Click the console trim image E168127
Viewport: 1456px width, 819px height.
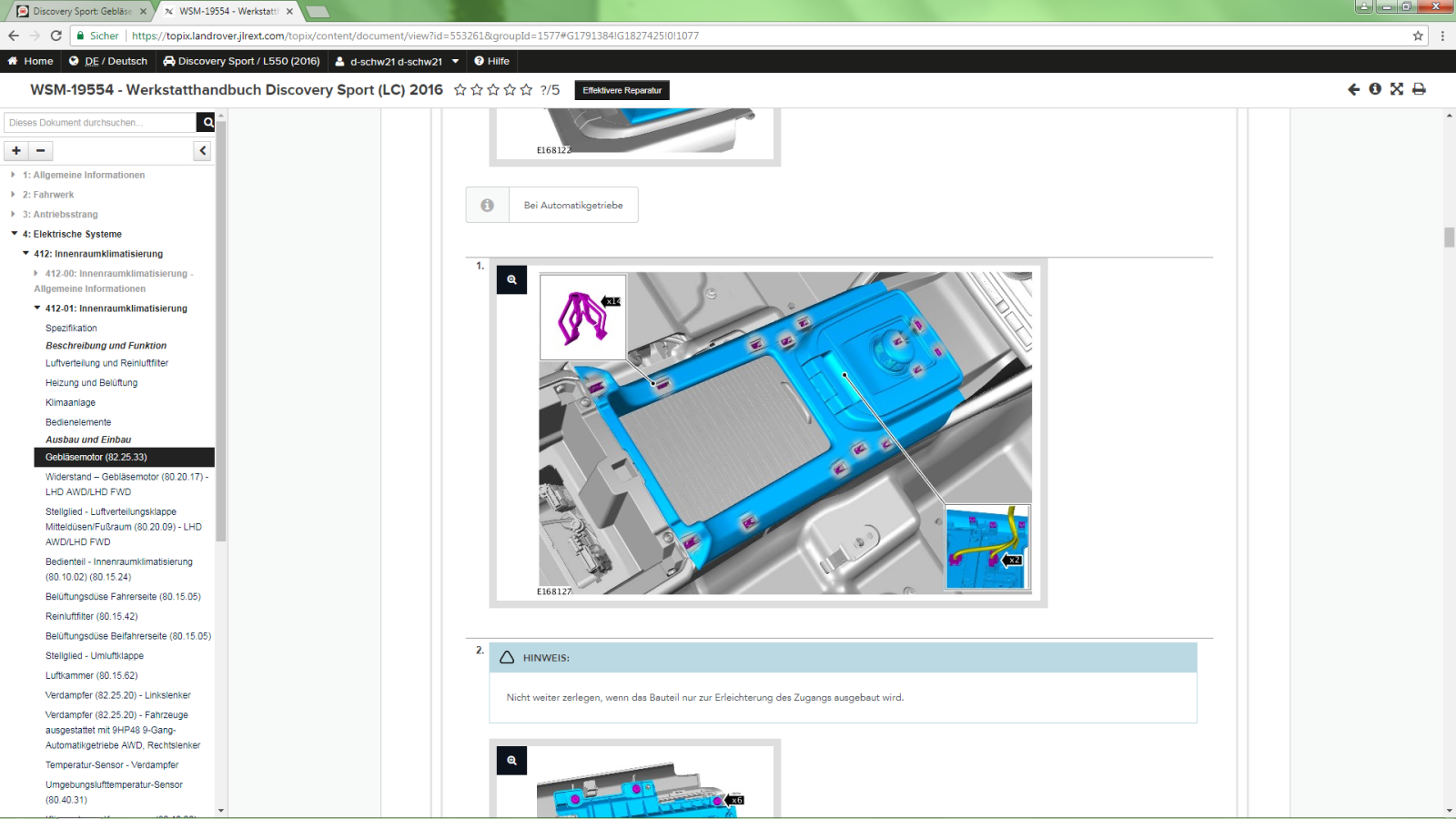pyautogui.click(x=785, y=433)
